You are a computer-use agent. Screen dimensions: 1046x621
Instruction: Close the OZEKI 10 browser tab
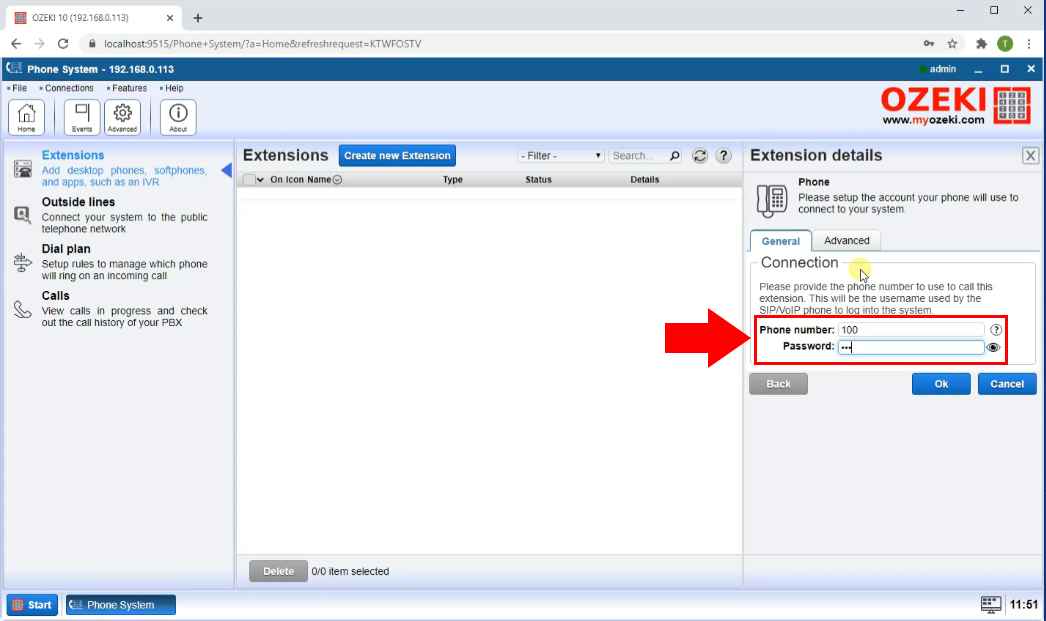tap(169, 18)
